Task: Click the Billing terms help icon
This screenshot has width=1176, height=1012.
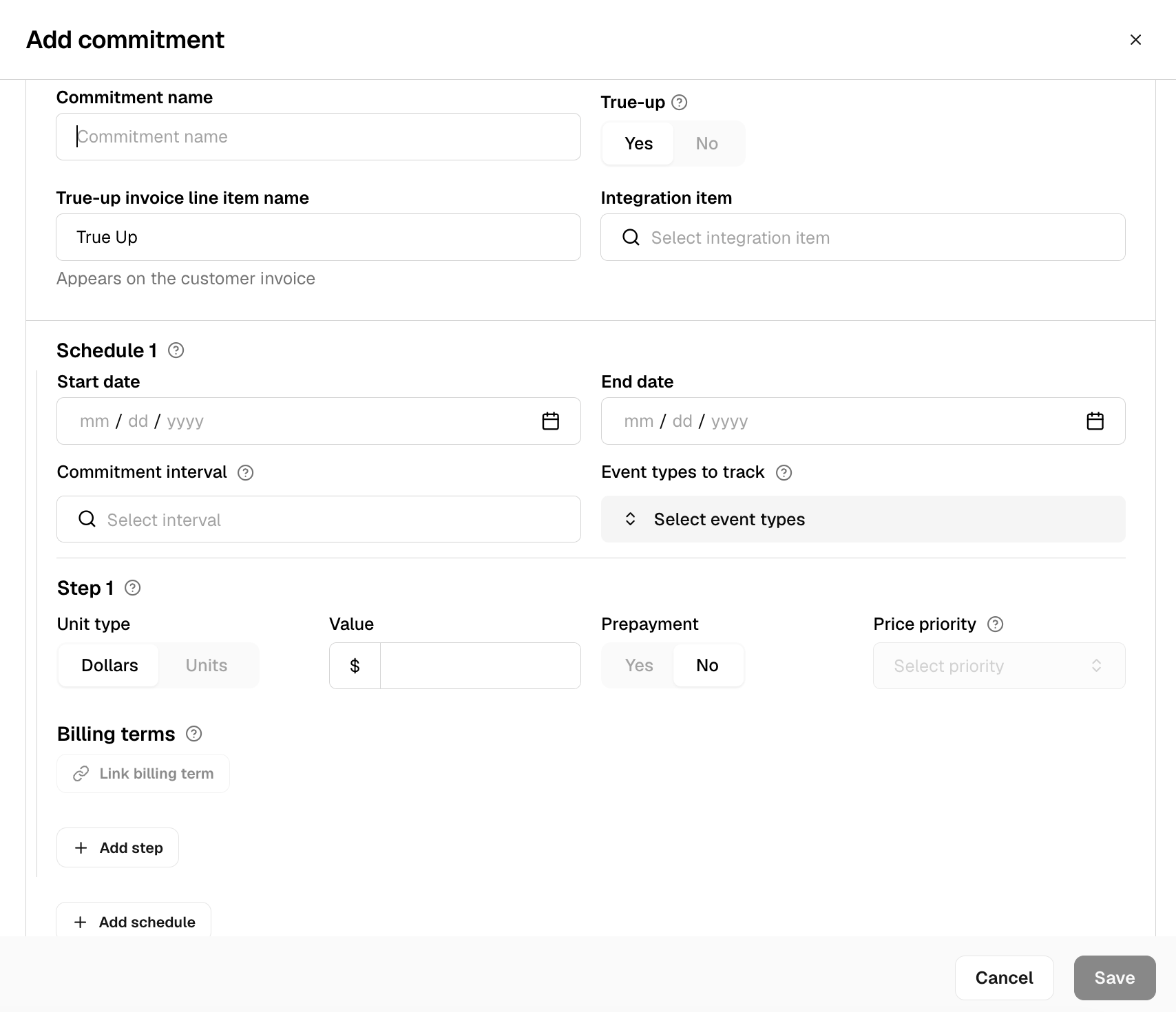Action: pos(194,734)
